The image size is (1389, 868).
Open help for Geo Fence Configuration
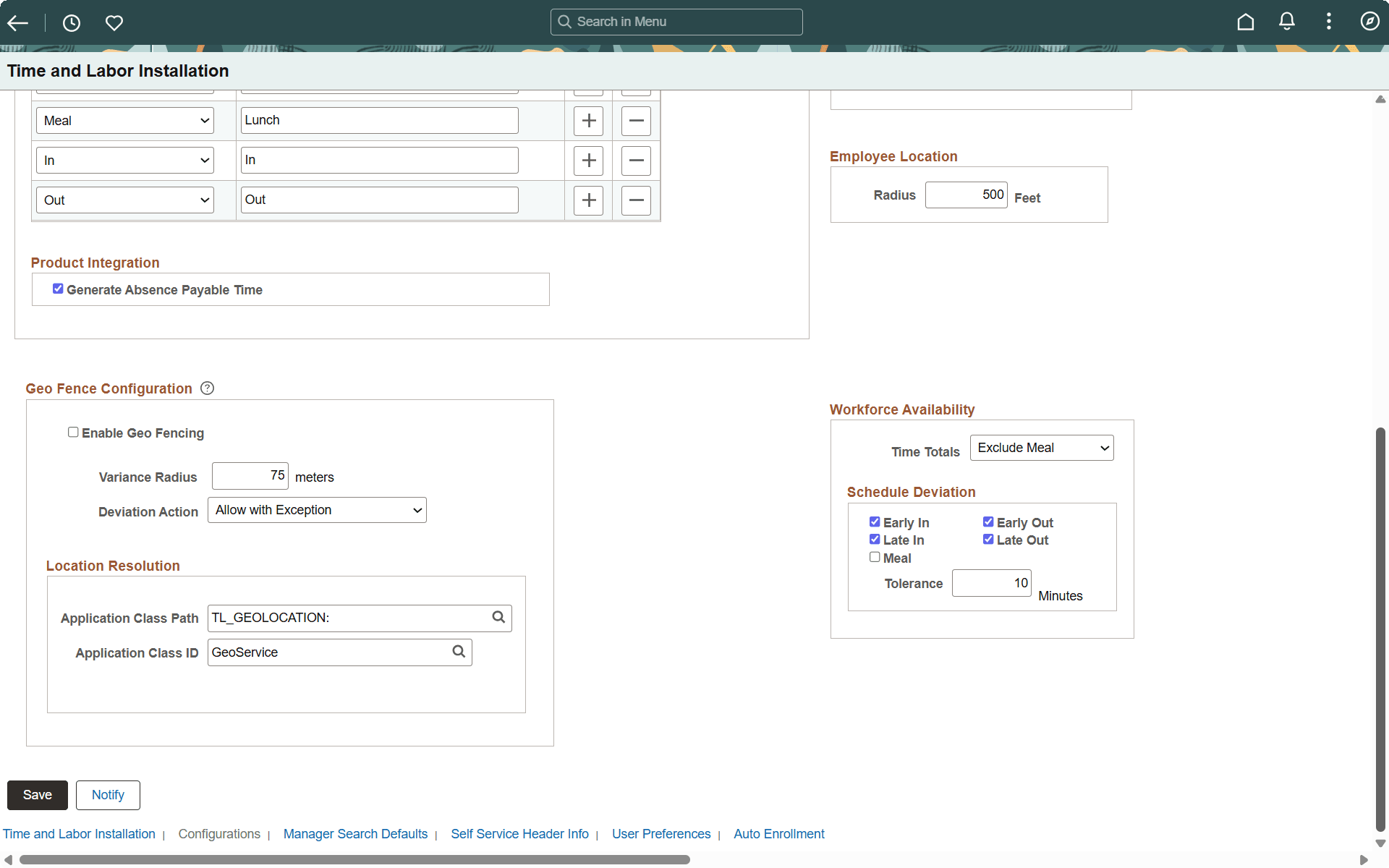point(207,388)
